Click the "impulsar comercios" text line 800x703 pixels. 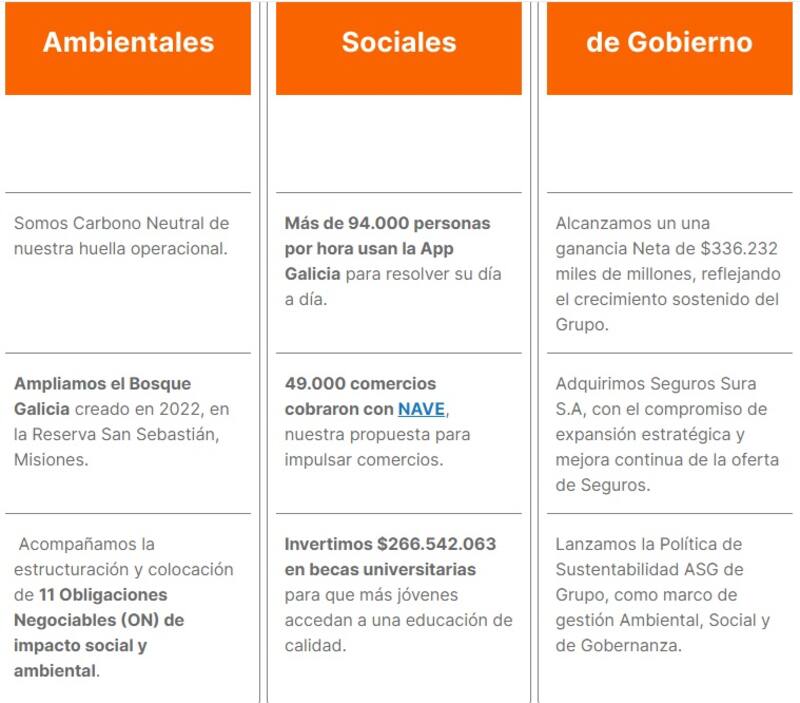pyautogui.click(x=363, y=459)
